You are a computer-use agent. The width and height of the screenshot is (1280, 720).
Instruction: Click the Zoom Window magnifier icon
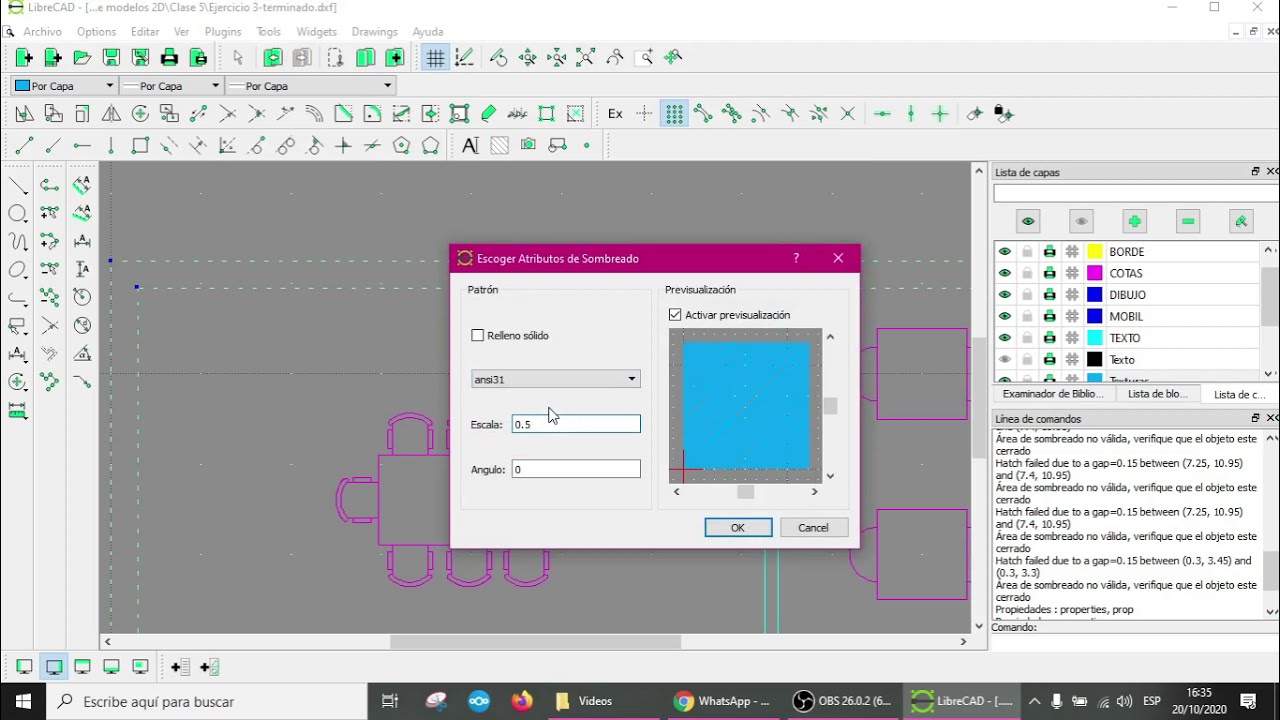tap(644, 58)
